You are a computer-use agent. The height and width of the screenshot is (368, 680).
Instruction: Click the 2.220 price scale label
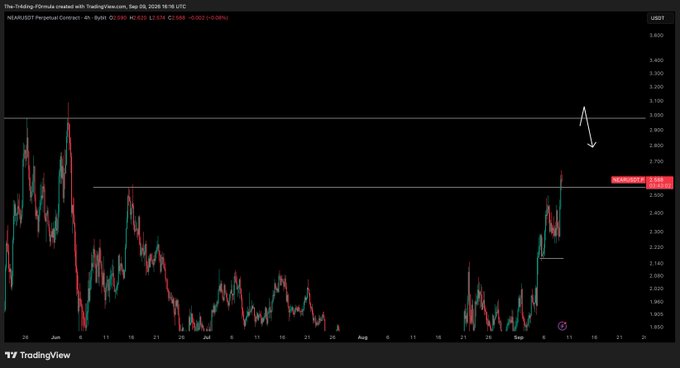[x=656, y=247]
